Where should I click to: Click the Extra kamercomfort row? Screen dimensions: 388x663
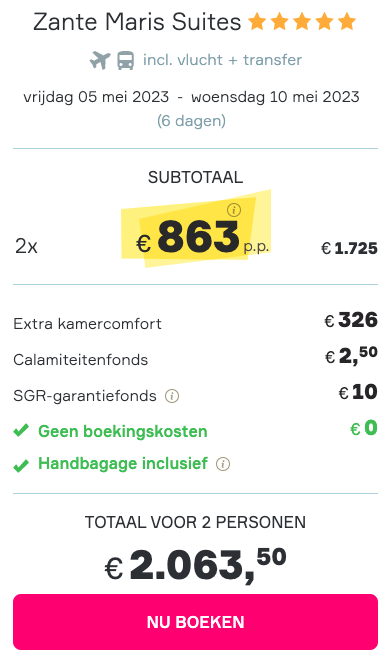[195, 322]
